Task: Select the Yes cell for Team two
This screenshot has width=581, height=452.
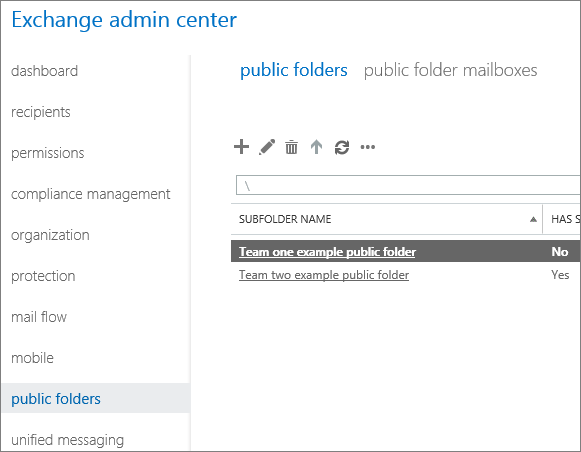Action: coord(560,275)
